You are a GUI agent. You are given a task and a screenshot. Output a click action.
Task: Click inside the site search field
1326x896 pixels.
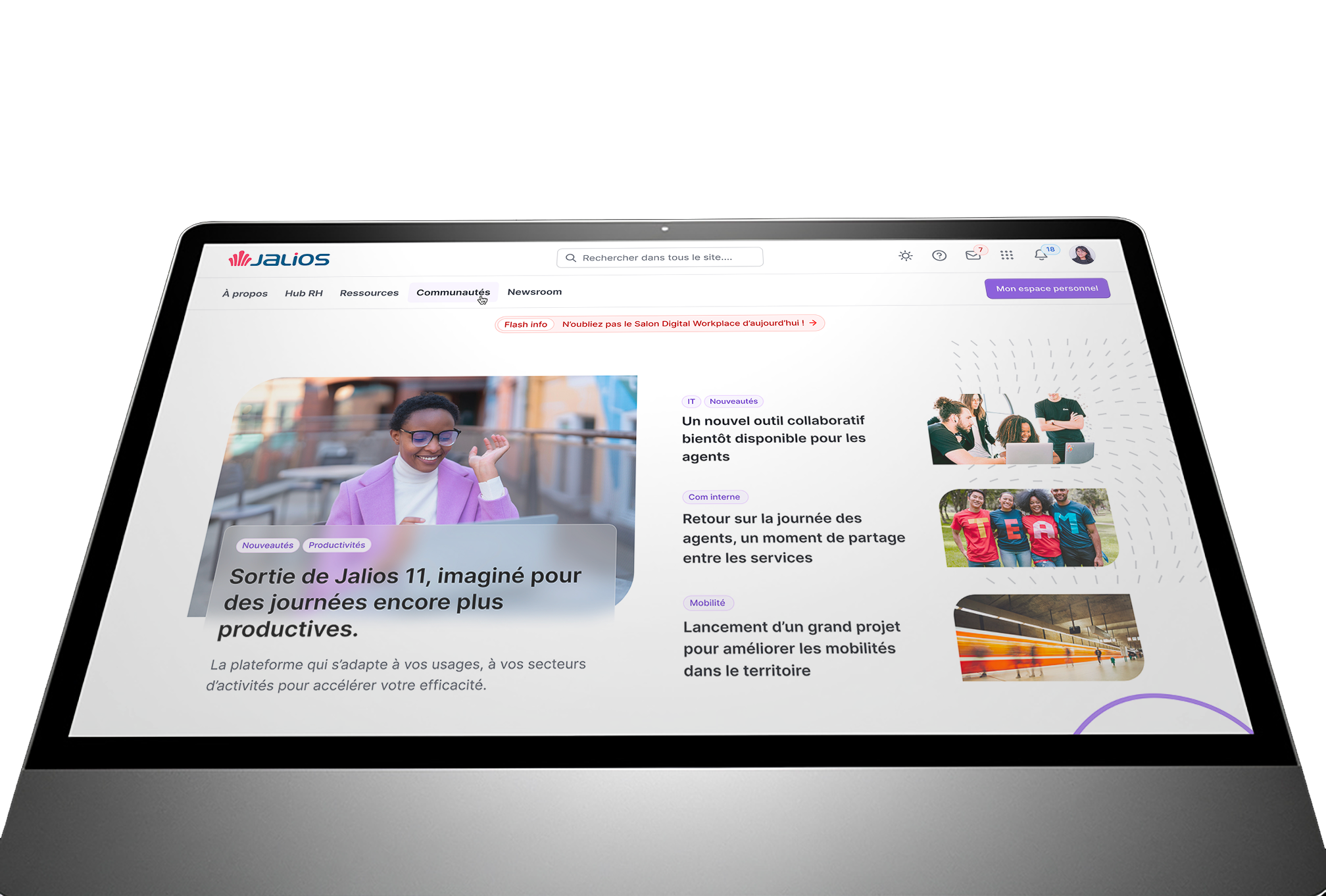pos(658,257)
